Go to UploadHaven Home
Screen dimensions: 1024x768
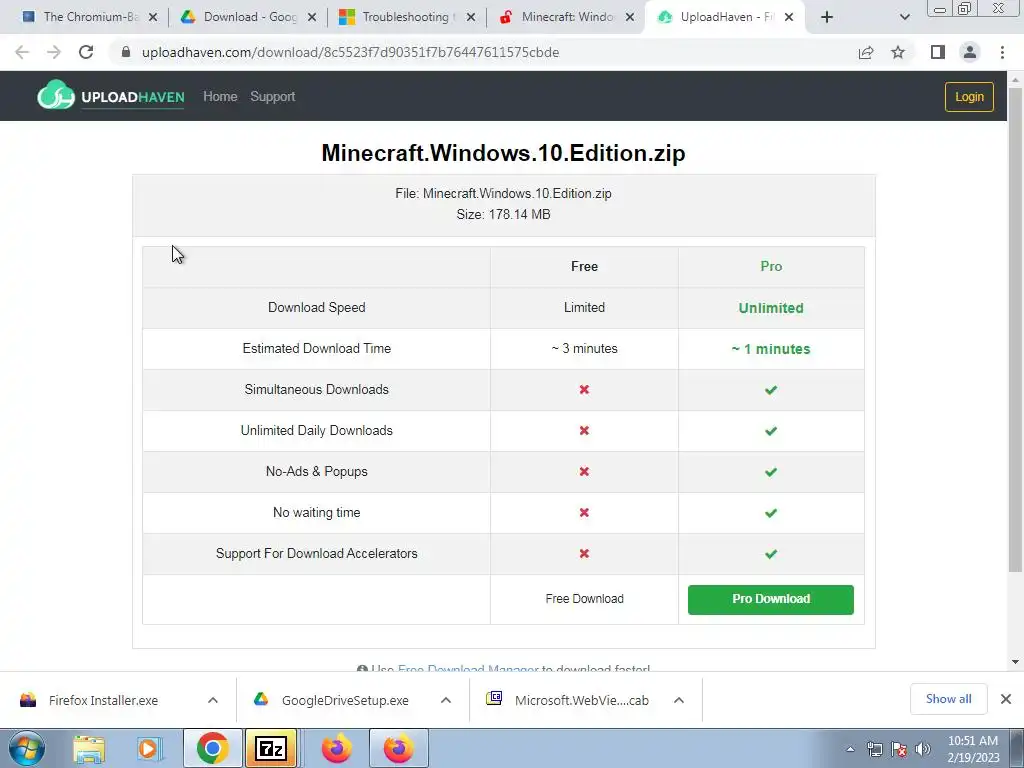click(x=220, y=97)
